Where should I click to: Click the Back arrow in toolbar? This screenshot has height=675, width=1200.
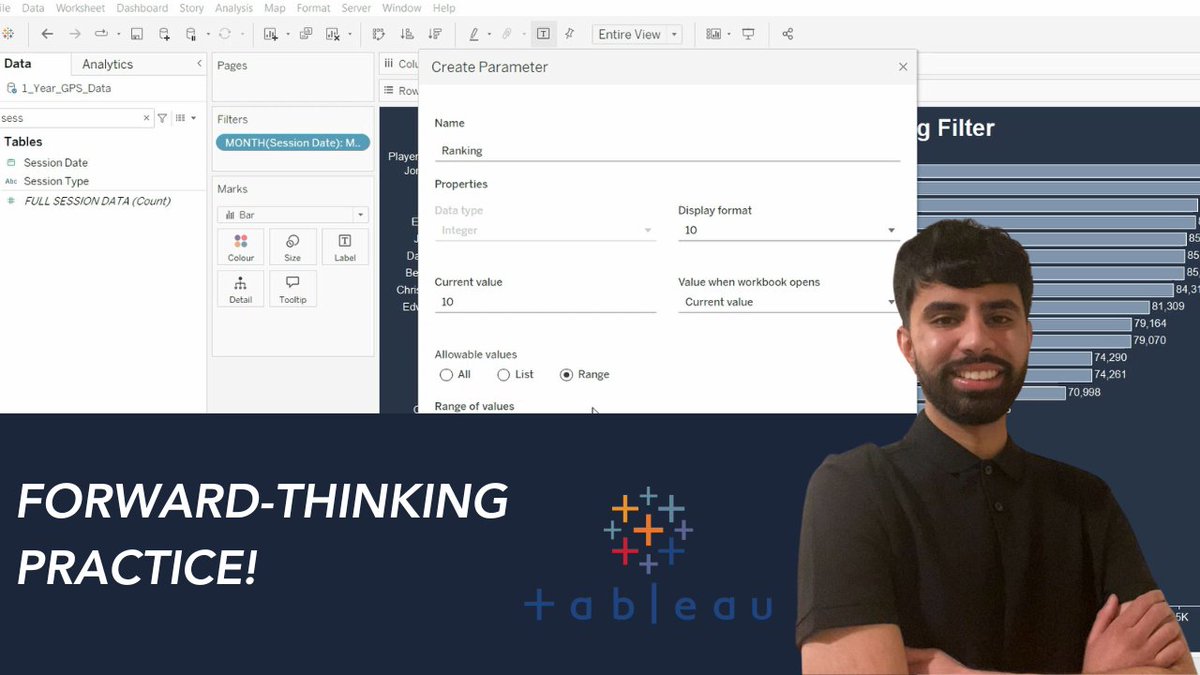[47, 34]
